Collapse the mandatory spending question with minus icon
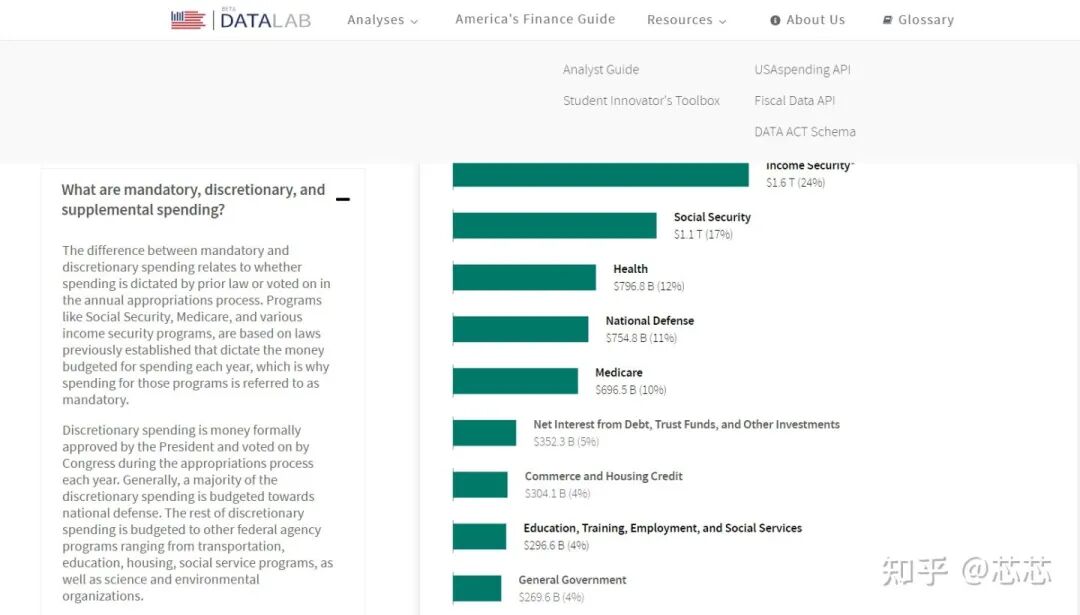The width and height of the screenshot is (1080, 615). (343, 199)
